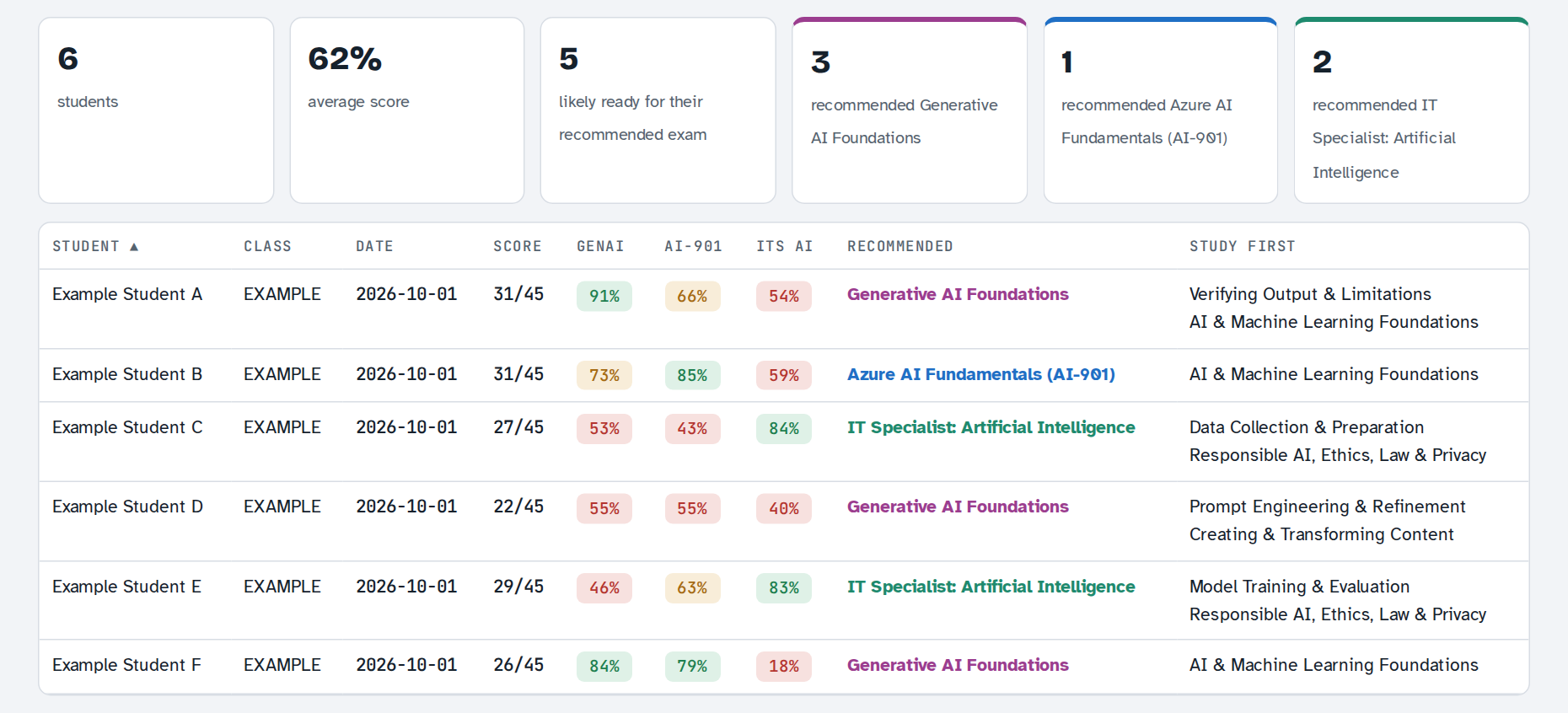The width and height of the screenshot is (1568, 713).
Task: Click the AI-901 column header
Action: [x=693, y=246]
